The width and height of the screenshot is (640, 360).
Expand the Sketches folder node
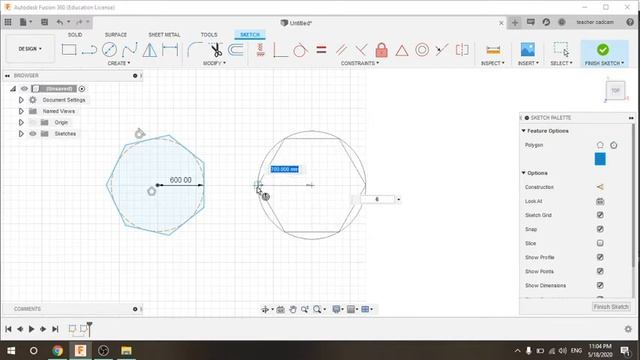[21, 133]
